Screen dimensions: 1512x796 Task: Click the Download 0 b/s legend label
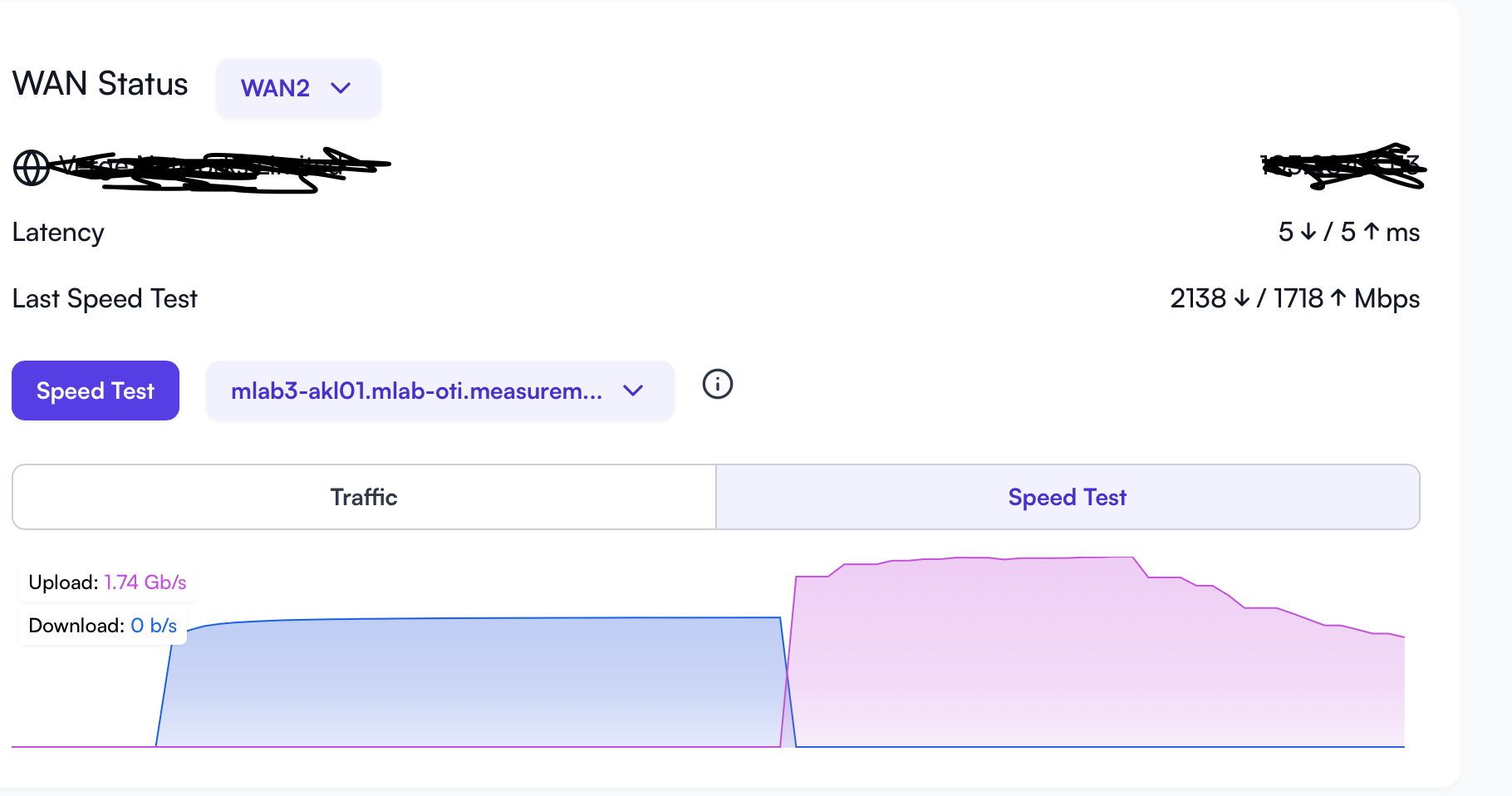tap(102, 626)
